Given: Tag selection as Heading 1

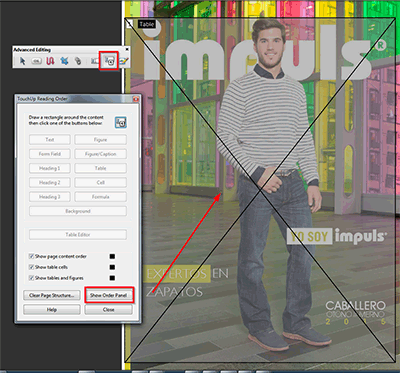Looking at the screenshot, I should click(x=50, y=168).
